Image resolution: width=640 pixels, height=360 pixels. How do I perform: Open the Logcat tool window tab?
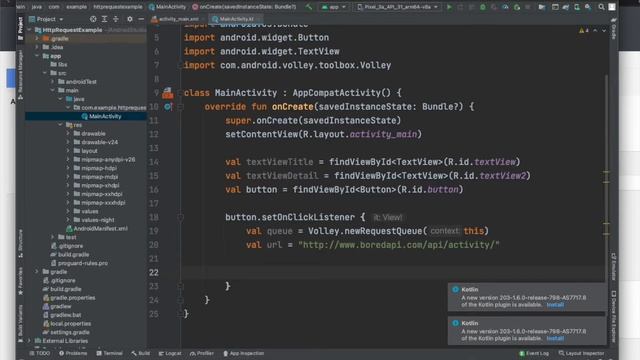(x=170, y=353)
